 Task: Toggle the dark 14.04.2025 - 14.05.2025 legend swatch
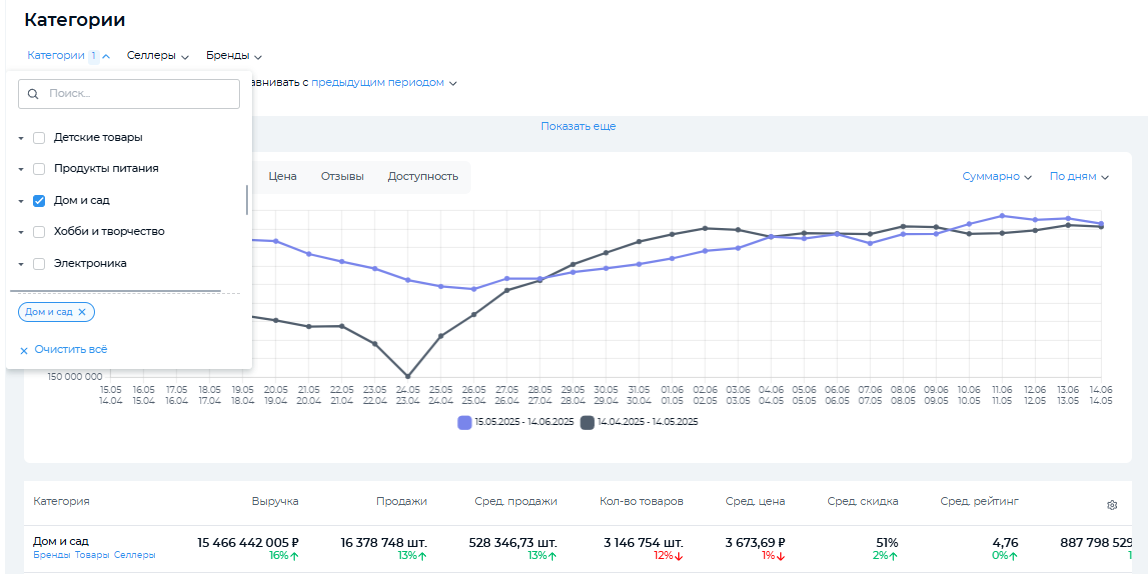(587, 423)
